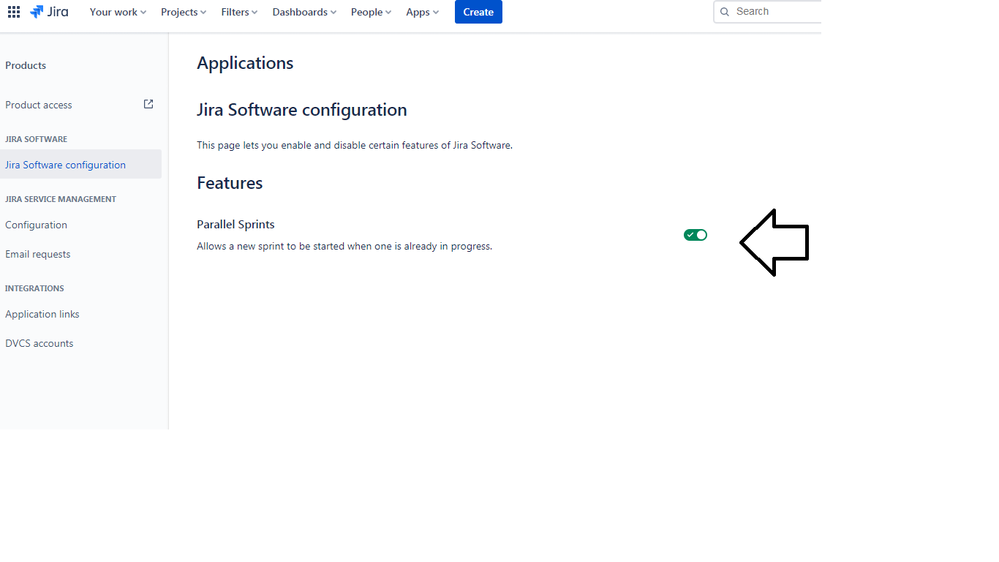Screen dimensions: 999x562
Task: Expand the Apps menu
Action: (422, 12)
